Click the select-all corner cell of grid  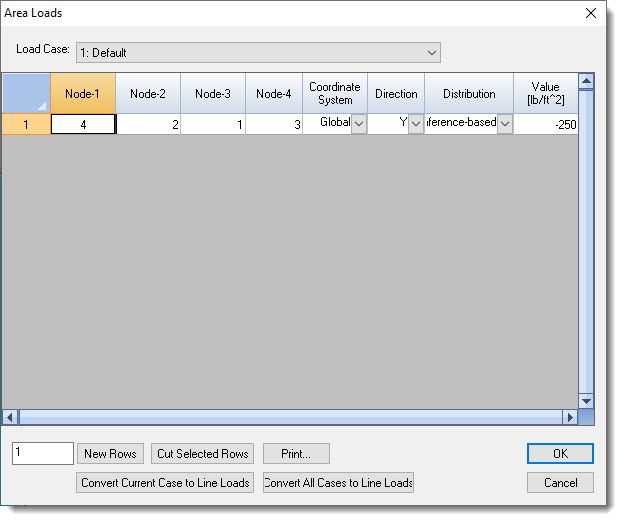pyautogui.click(x=26, y=93)
